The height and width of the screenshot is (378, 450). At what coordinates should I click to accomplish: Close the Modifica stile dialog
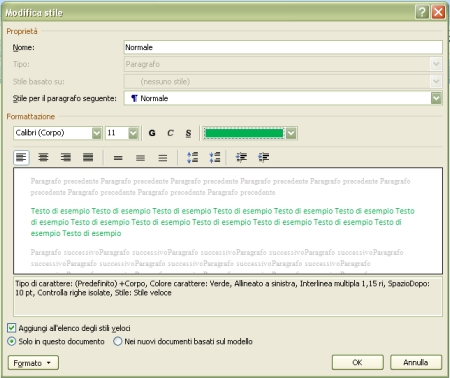click(x=438, y=12)
